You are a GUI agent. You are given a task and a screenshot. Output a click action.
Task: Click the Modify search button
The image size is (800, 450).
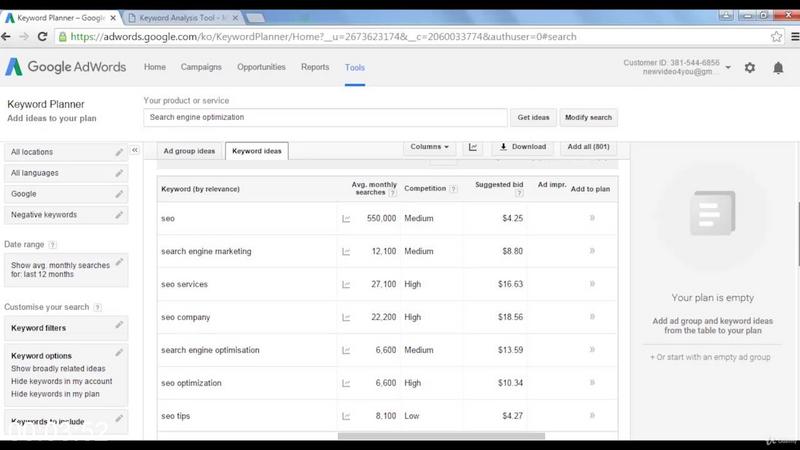tap(588, 117)
